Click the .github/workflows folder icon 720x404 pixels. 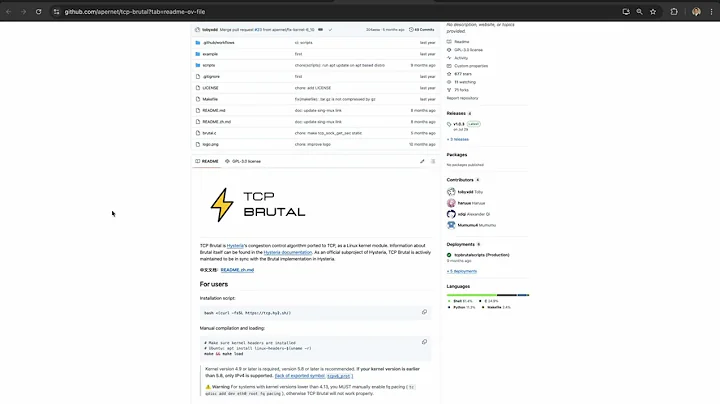click(197, 42)
